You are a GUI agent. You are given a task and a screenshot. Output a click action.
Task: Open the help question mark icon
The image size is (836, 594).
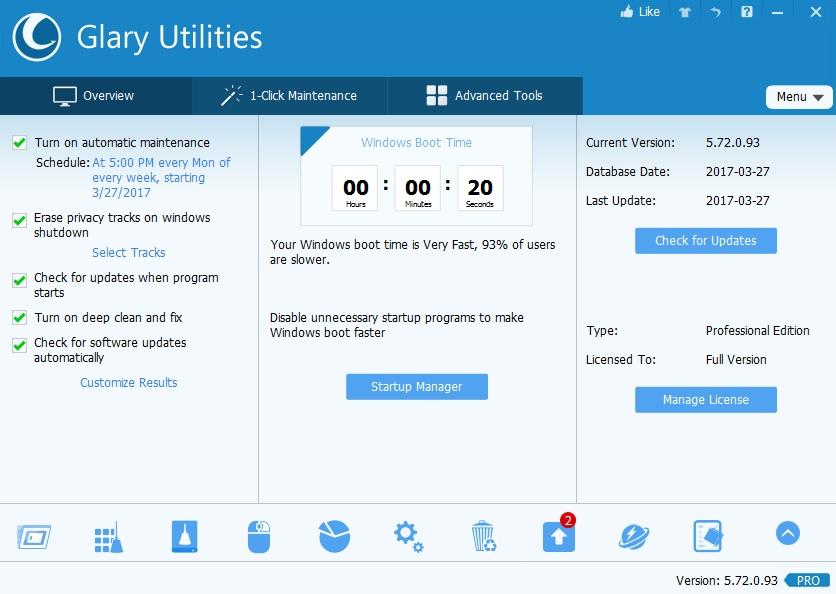click(x=747, y=12)
